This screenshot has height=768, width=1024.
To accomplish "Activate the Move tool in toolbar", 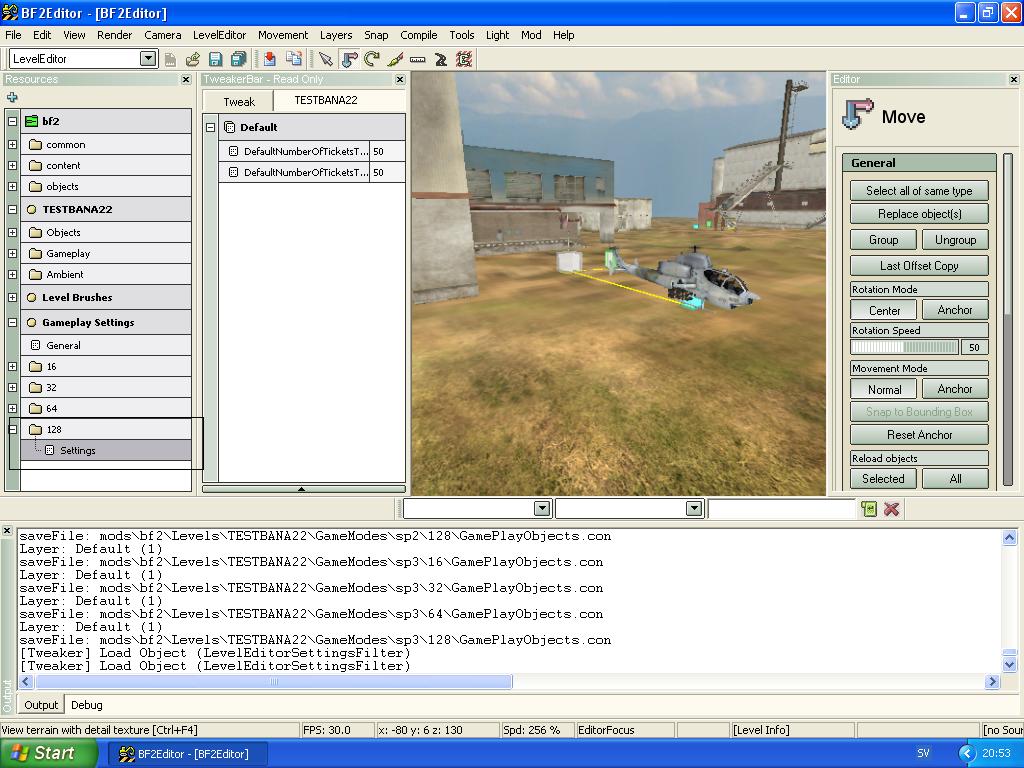I will click(x=349, y=59).
